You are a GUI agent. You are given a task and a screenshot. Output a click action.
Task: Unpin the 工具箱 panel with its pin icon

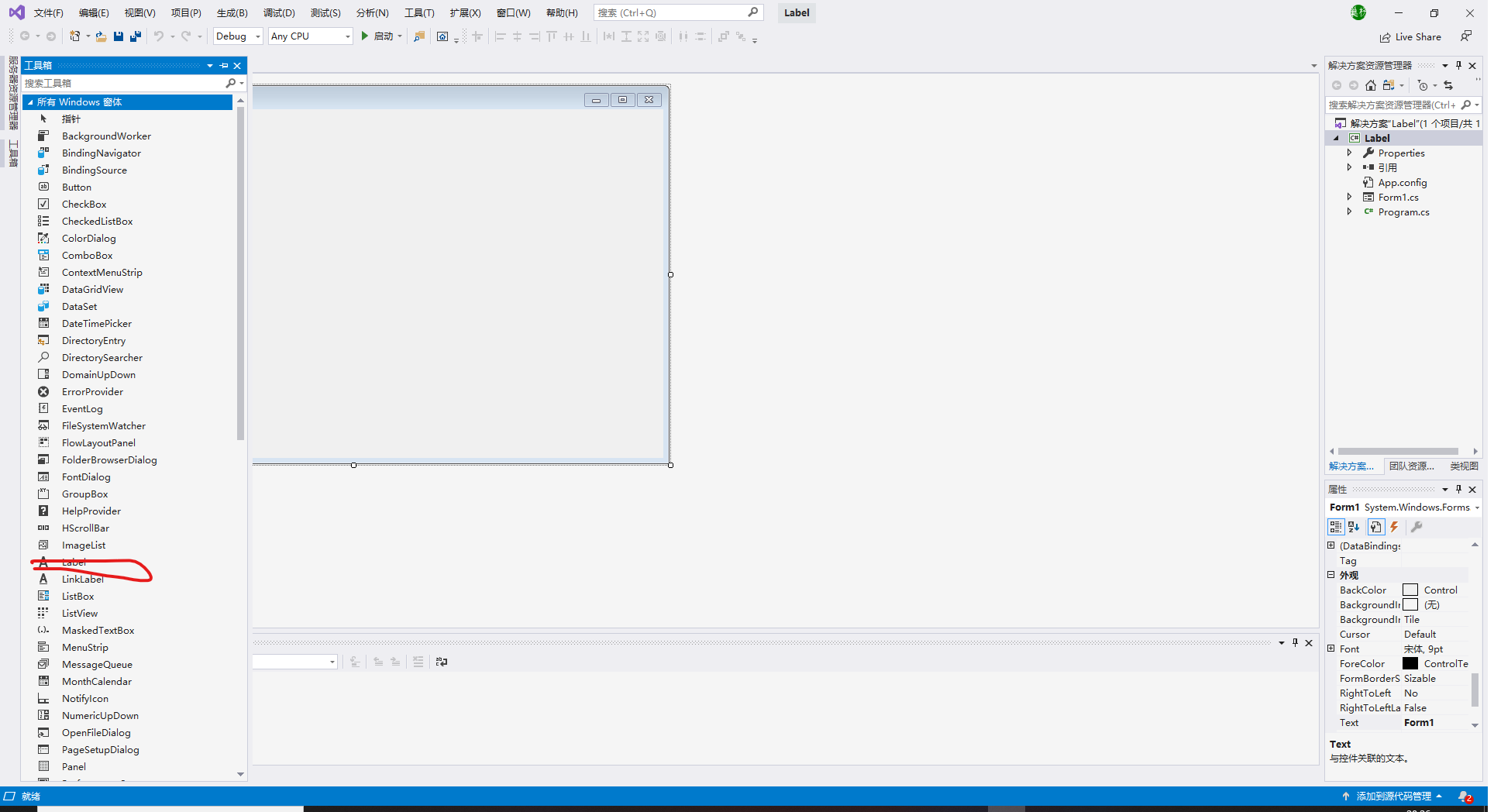click(x=224, y=65)
